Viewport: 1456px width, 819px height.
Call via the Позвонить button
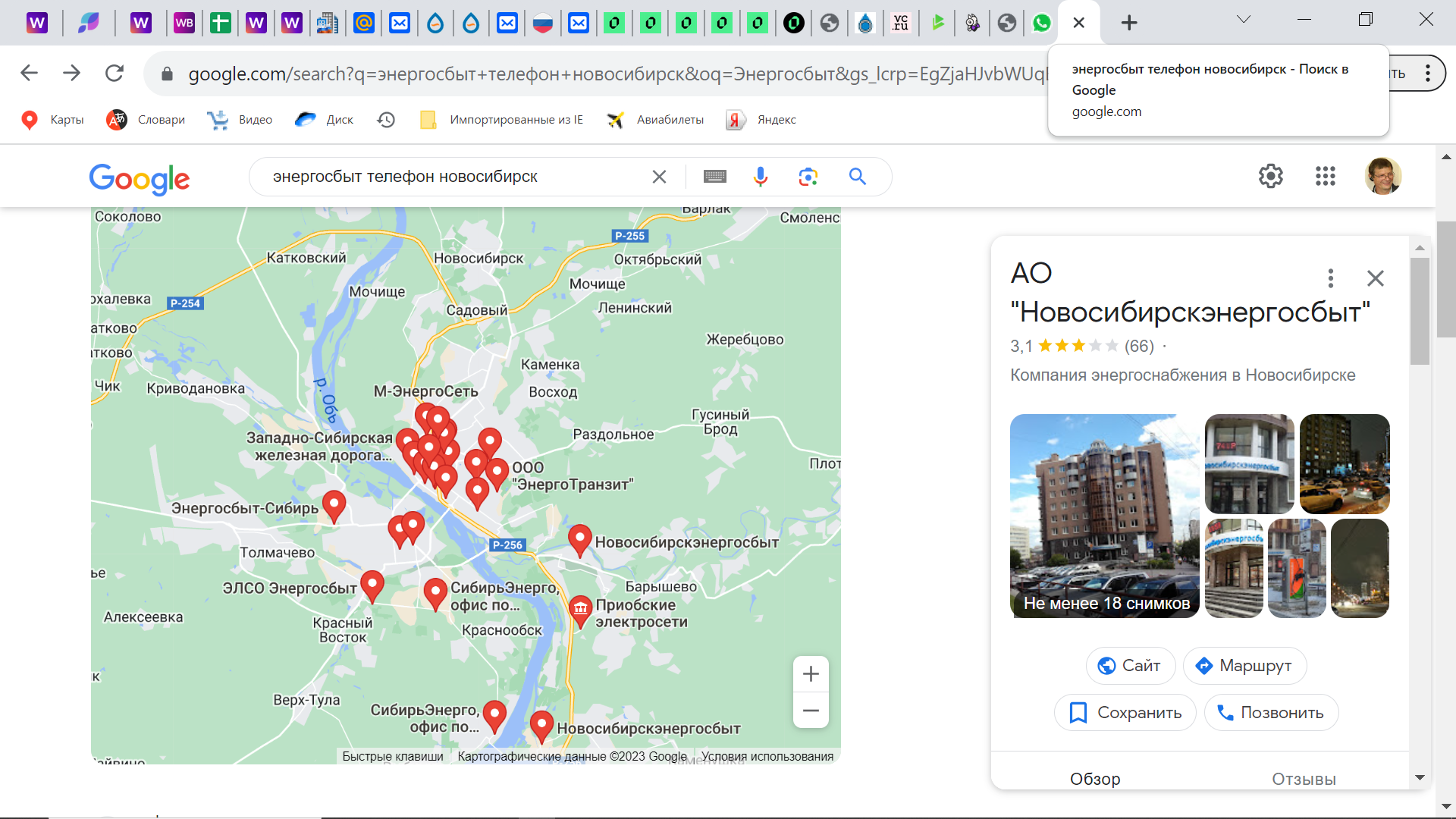click(1271, 713)
